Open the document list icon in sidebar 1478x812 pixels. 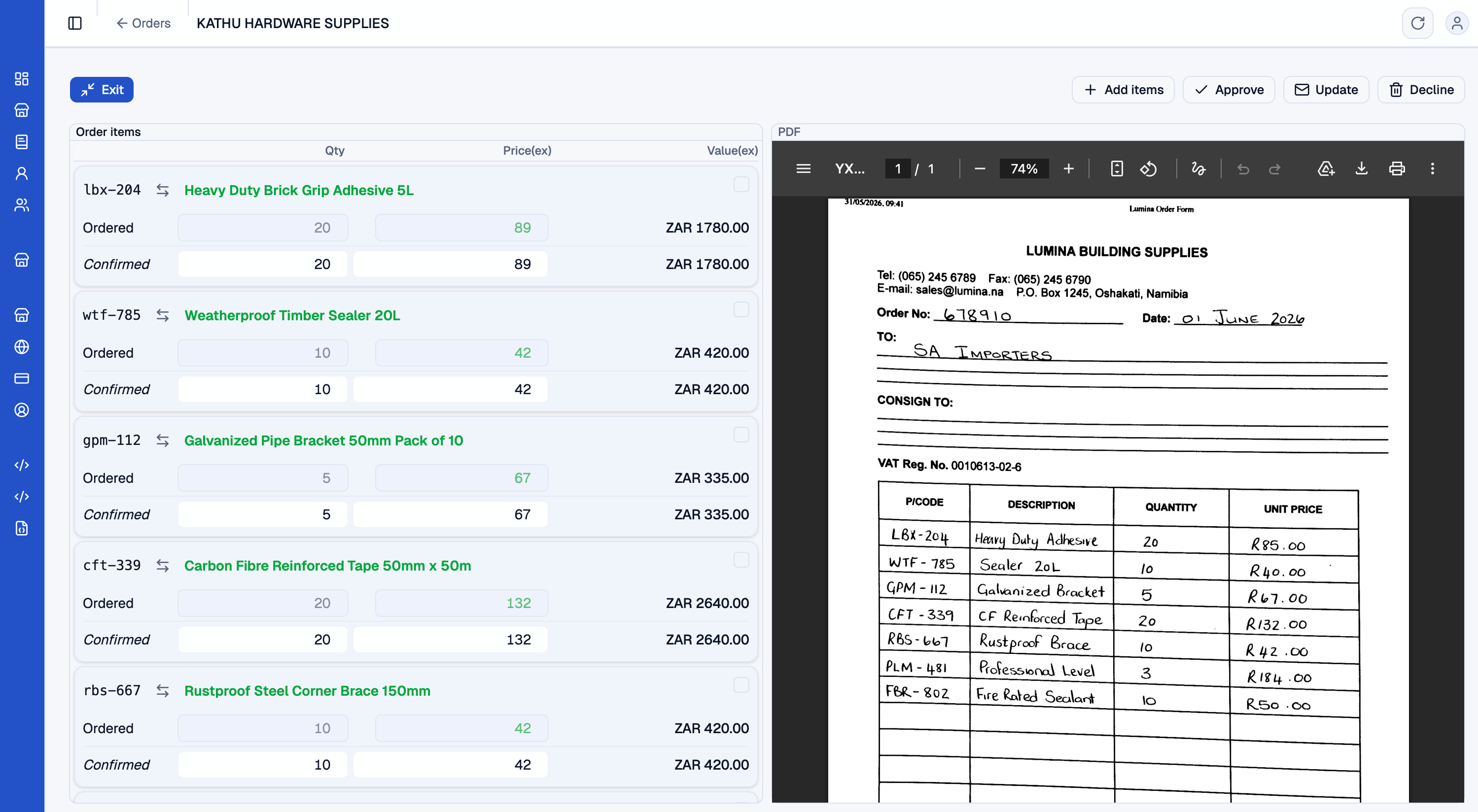pos(22,141)
